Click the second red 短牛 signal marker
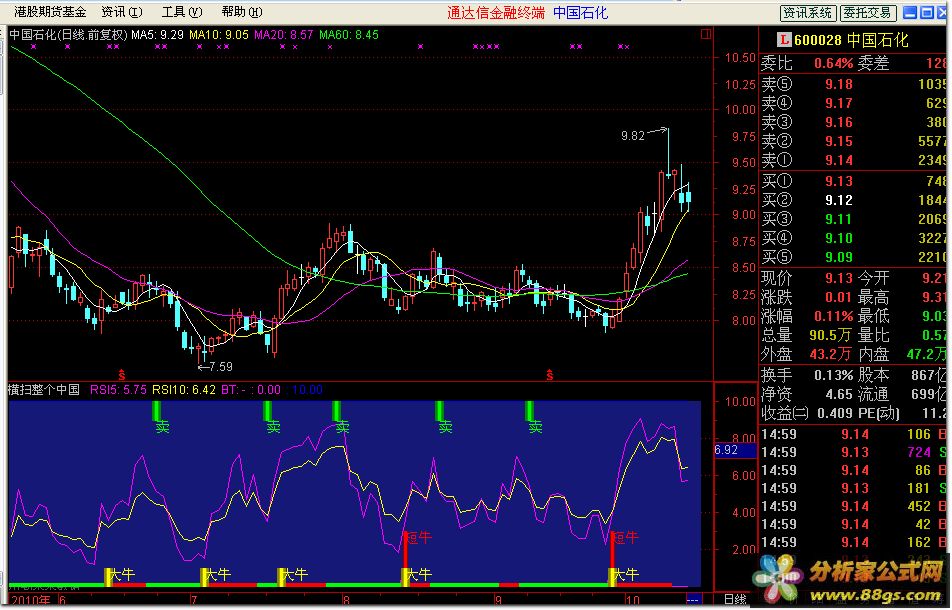952x610 pixels. coord(624,538)
